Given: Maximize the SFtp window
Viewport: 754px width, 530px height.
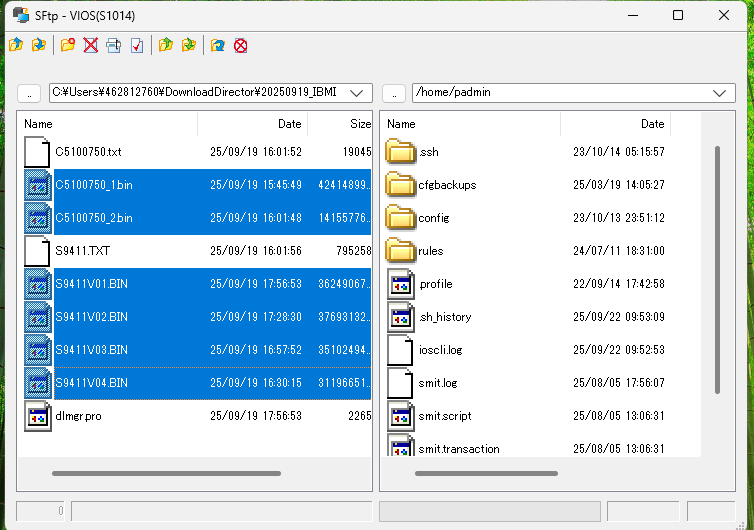Looking at the screenshot, I should 678,15.
